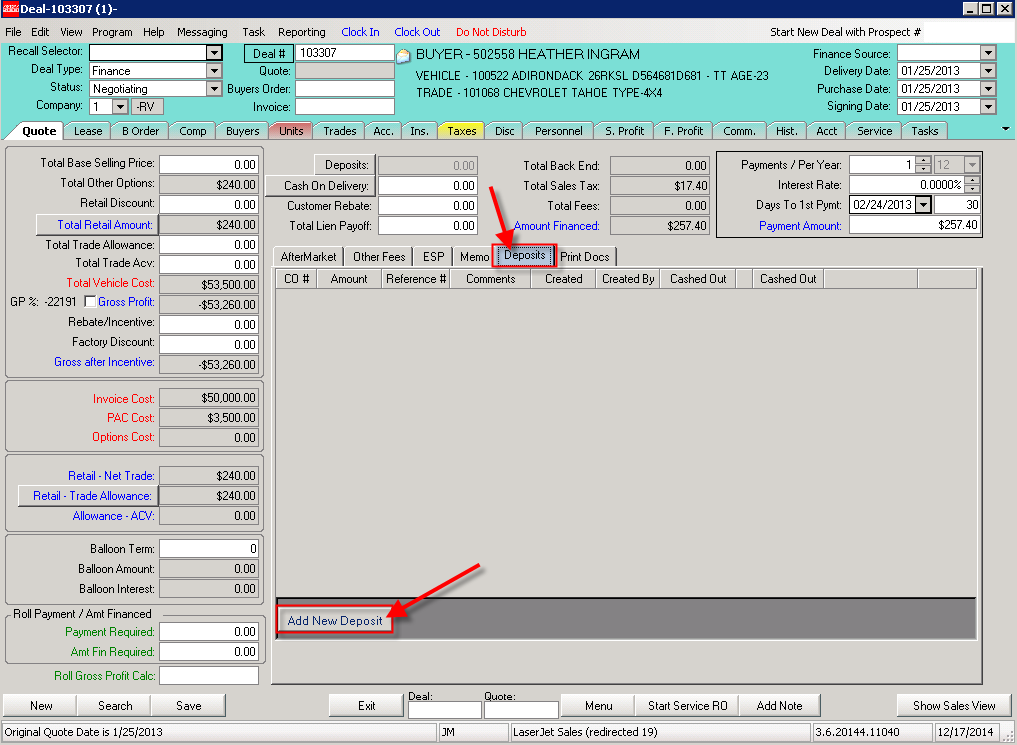Click Do Not Disturb in the menu bar
Screen dimensions: 1017x745
(x=491, y=32)
